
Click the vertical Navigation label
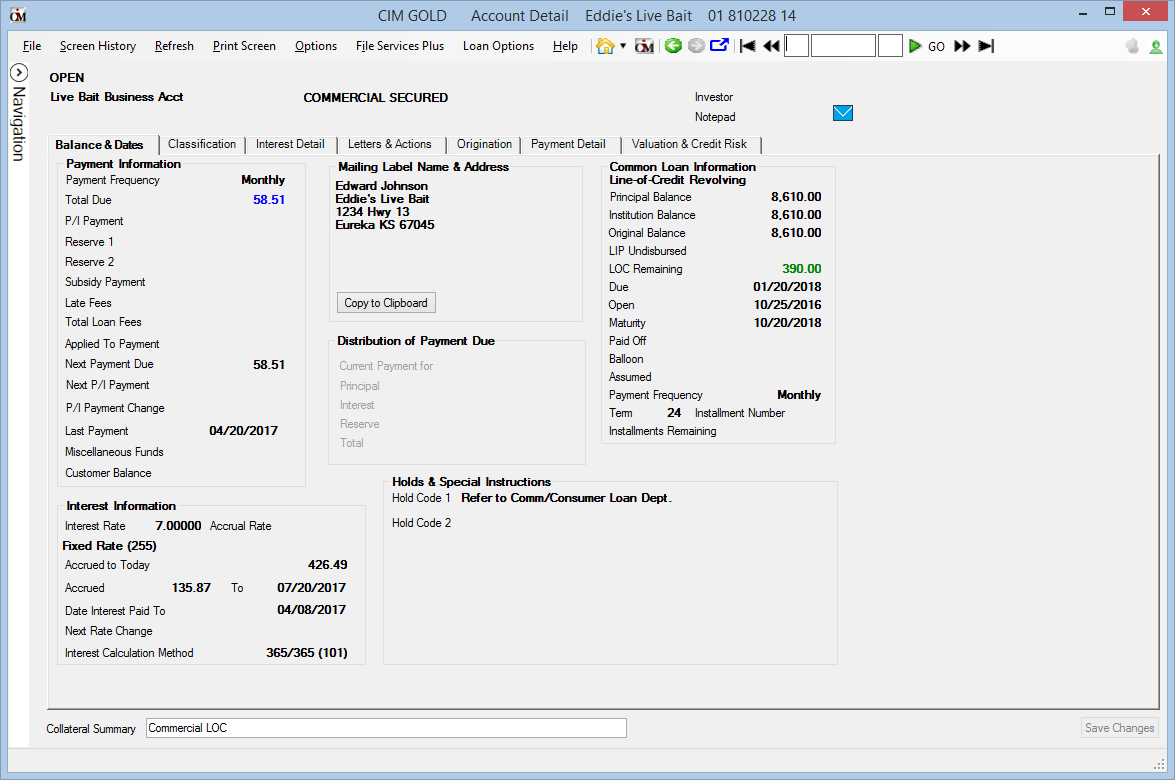click(x=19, y=124)
